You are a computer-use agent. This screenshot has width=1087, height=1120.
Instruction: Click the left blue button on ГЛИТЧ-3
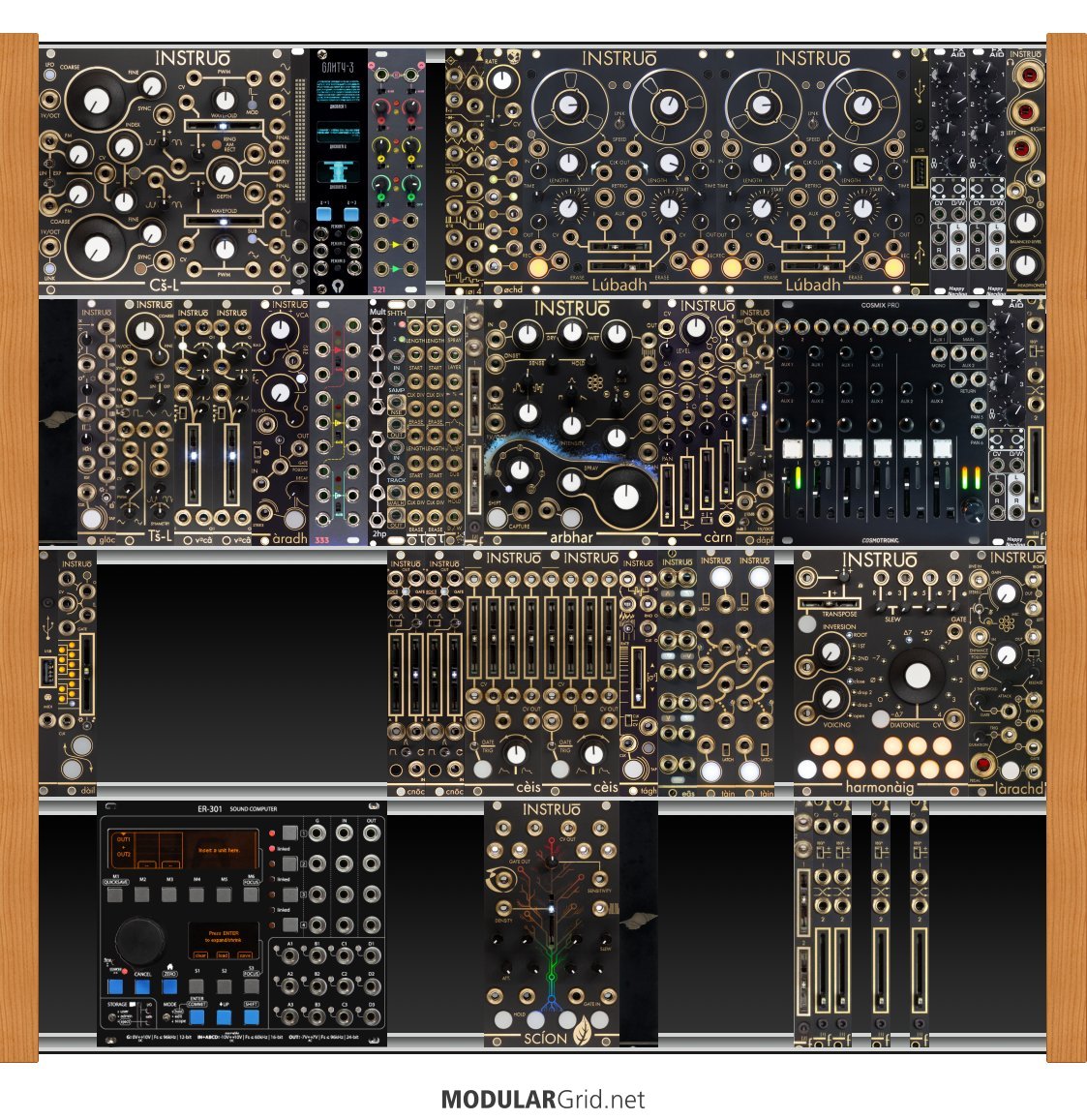click(x=324, y=214)
